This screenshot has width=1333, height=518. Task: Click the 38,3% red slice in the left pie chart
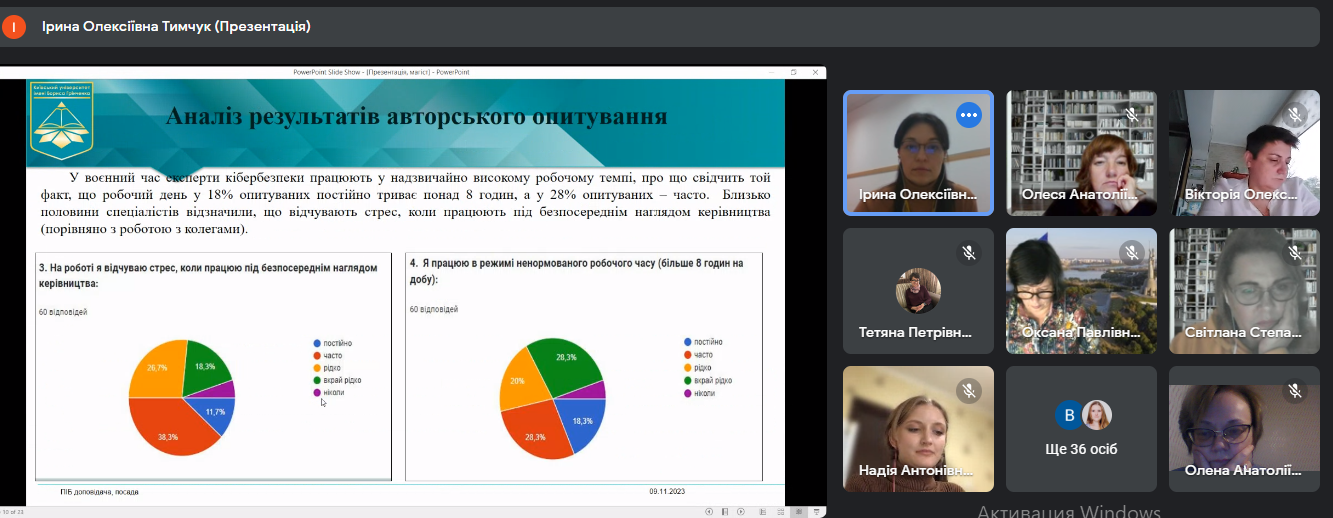[172, 425]
